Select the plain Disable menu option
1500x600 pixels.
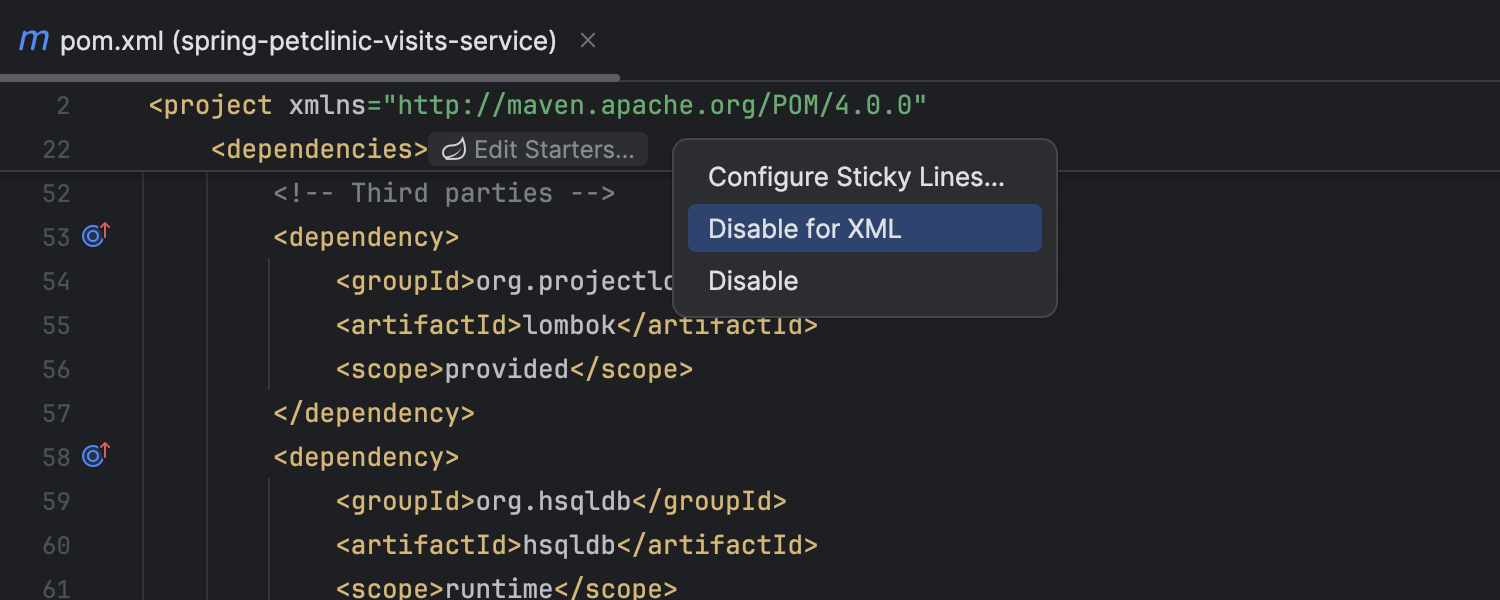(x=753, y=281)
